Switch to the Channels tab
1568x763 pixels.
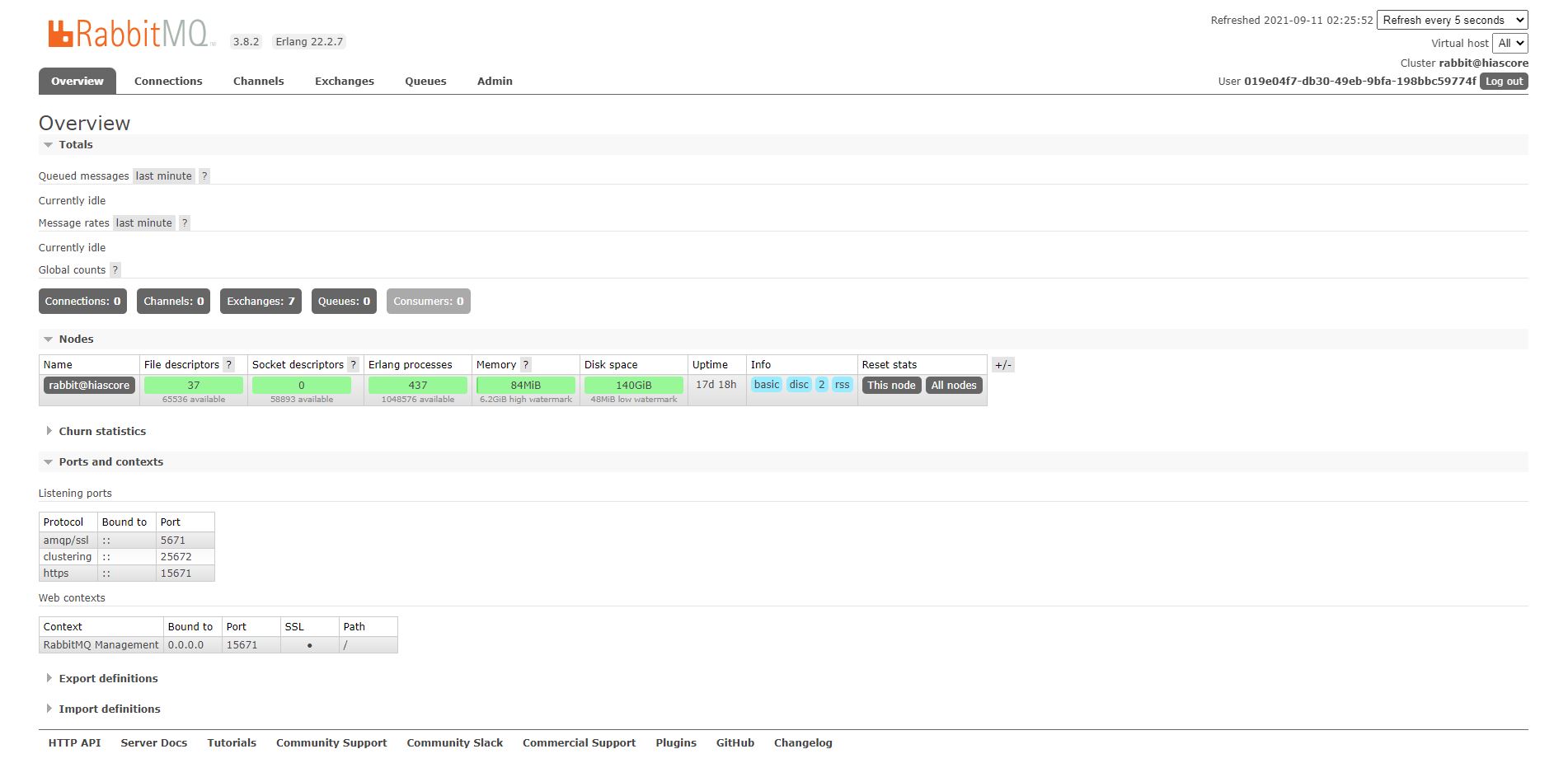(258, 81)
